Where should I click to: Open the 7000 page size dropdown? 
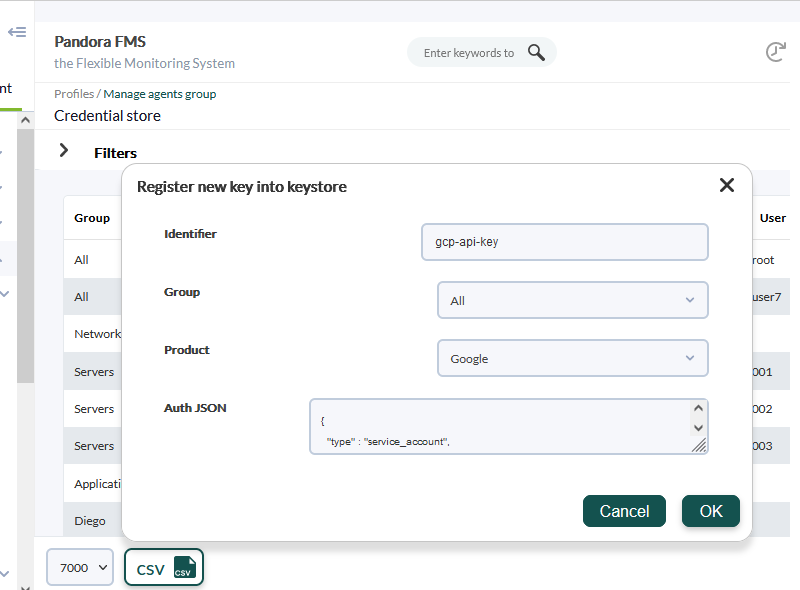click(80, 568)
